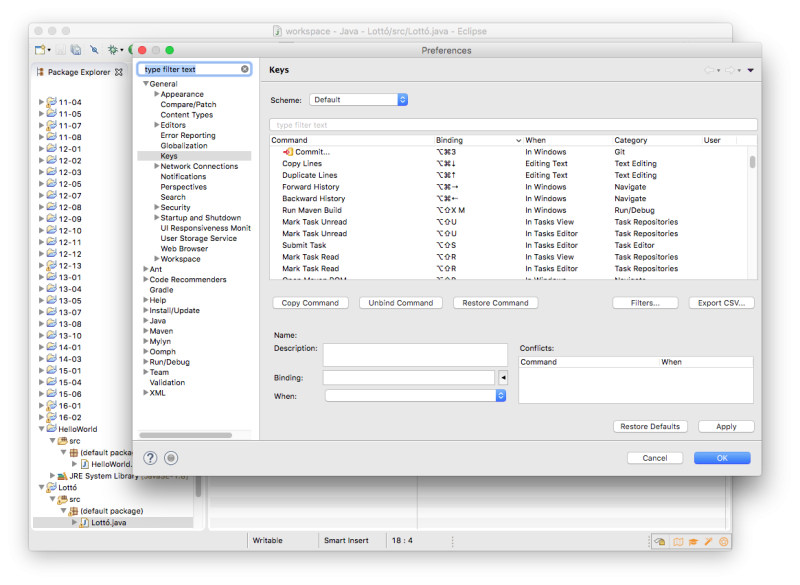Click Restore Command button
The width and height of the screenshot is (800, 585).
[x=495, y=303]
